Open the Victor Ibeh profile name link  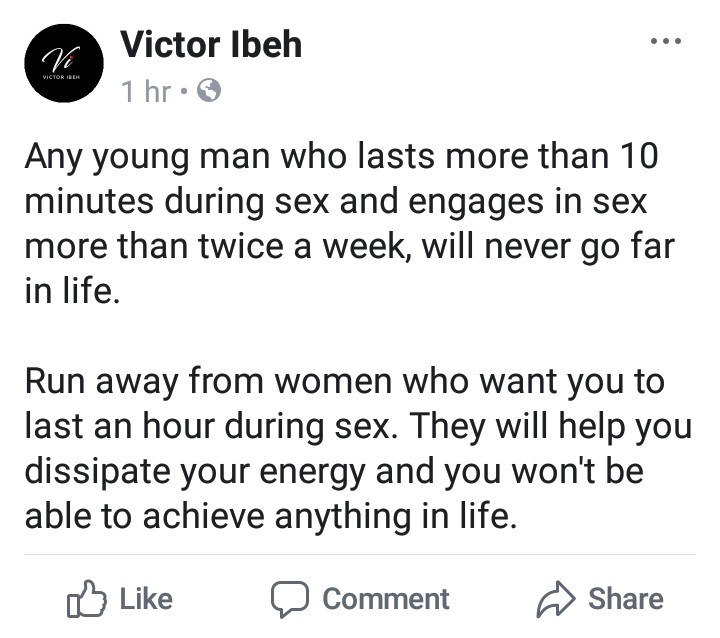click(x=210, y=44)
